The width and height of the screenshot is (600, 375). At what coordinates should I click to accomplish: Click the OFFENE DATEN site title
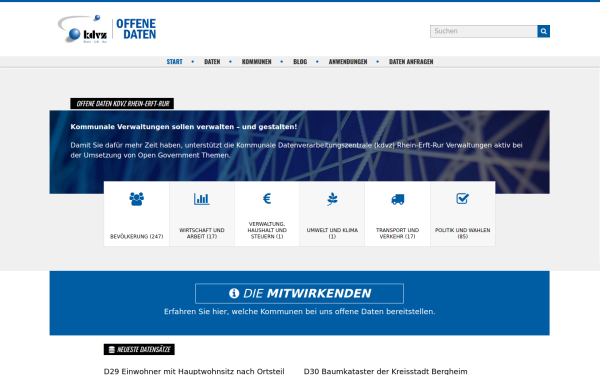tap(136, 29)
